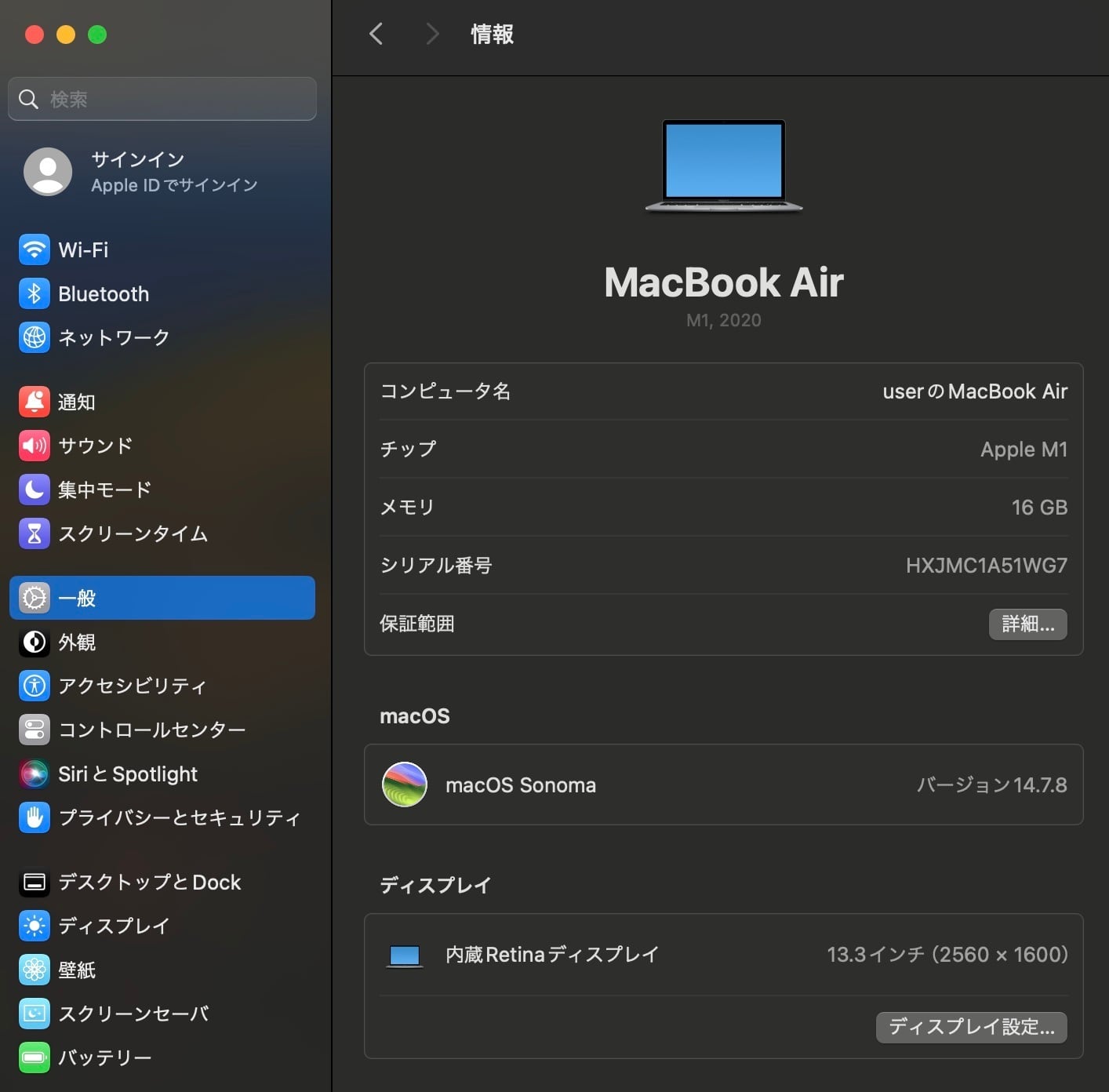Go to デスクトップと Dock settings
Image resolution: width=1109 pixels, height=1092 pixels.
click(x=149, y=883)
